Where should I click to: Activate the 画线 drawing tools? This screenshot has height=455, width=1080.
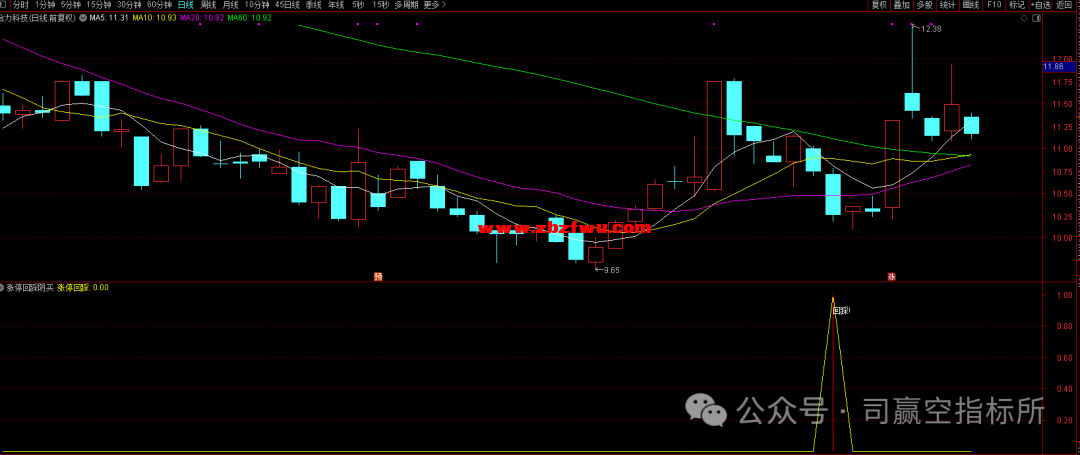point(971,4)
